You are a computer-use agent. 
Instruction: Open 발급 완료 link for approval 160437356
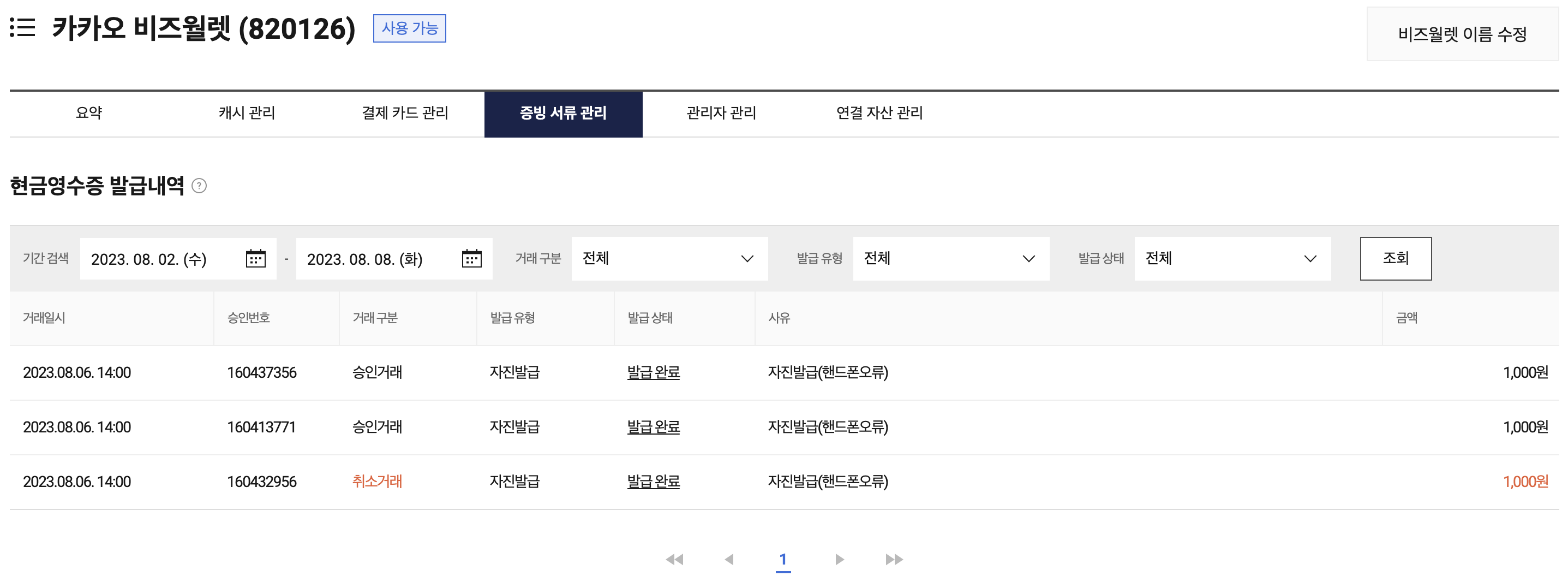pyautogui.click(x=653, y=372)
